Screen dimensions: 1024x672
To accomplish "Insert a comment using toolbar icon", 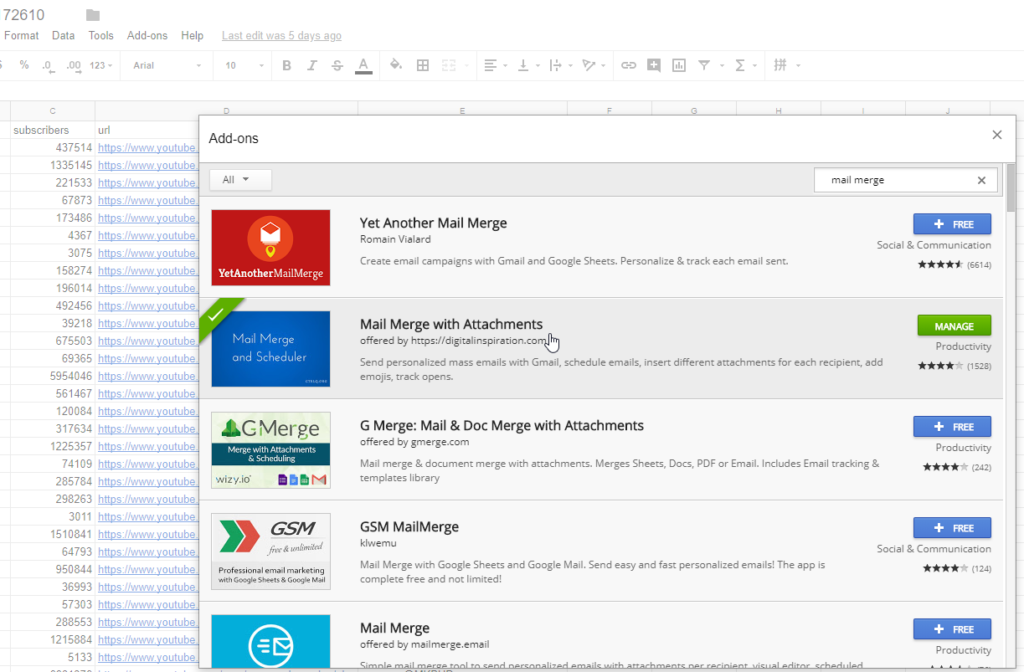I will pyautogui.click(x=653, y=66).
